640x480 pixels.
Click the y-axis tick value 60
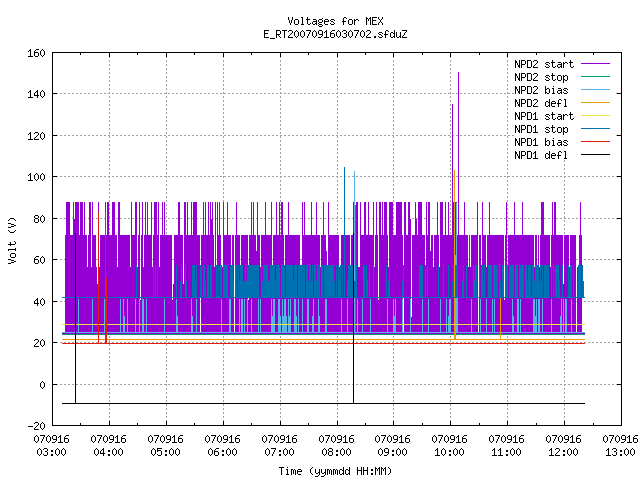click(x=40, y=260)
